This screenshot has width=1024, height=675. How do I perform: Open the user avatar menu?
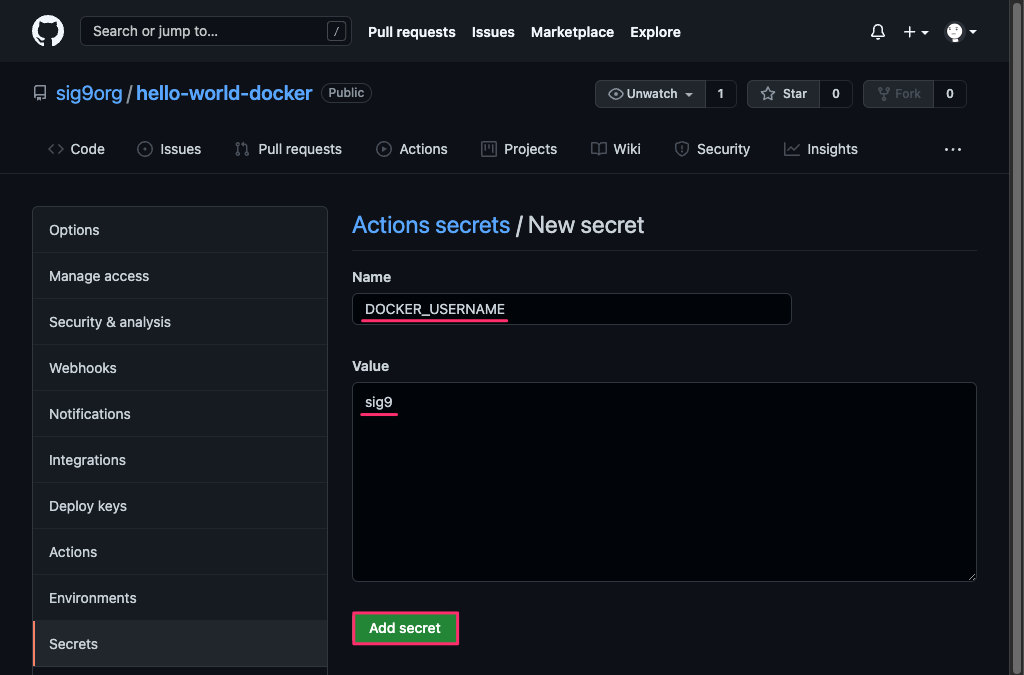961,31
